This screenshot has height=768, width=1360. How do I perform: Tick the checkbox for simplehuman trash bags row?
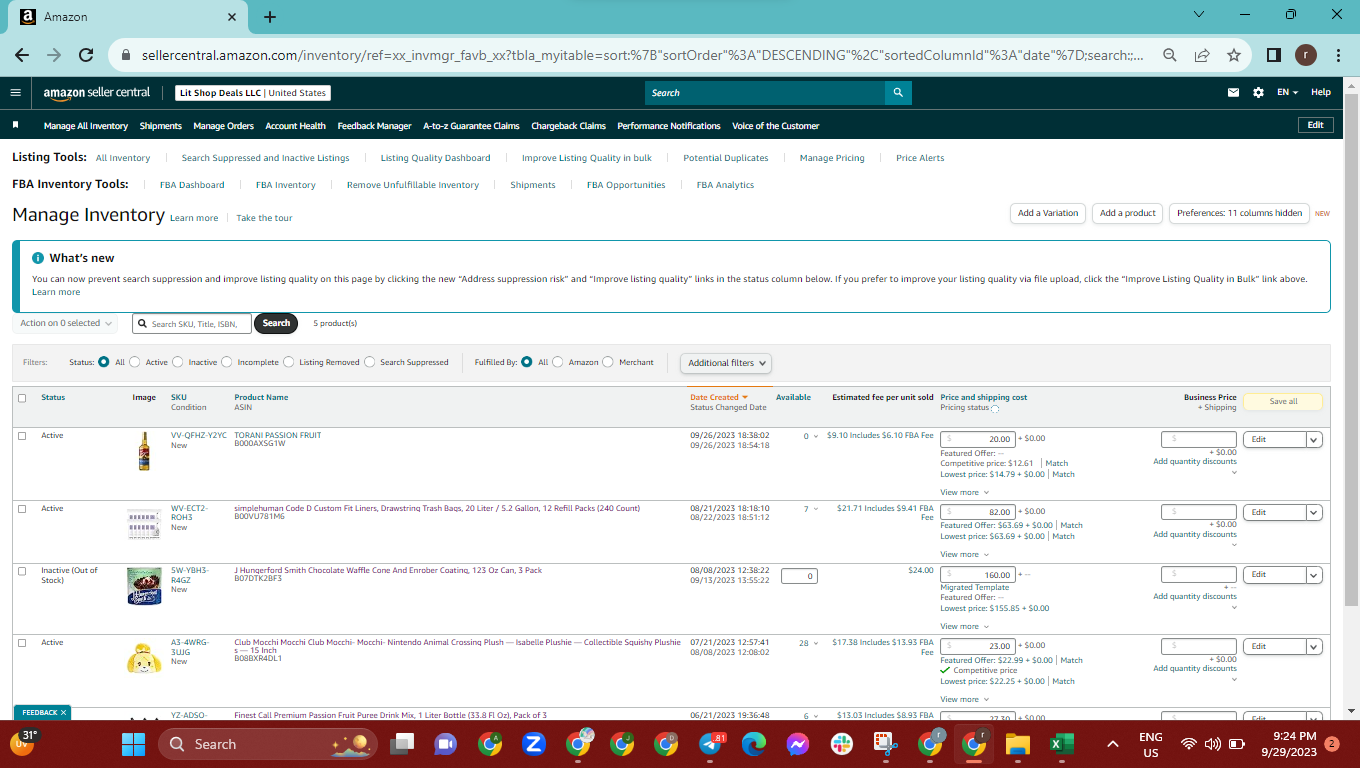pos(22,509)
